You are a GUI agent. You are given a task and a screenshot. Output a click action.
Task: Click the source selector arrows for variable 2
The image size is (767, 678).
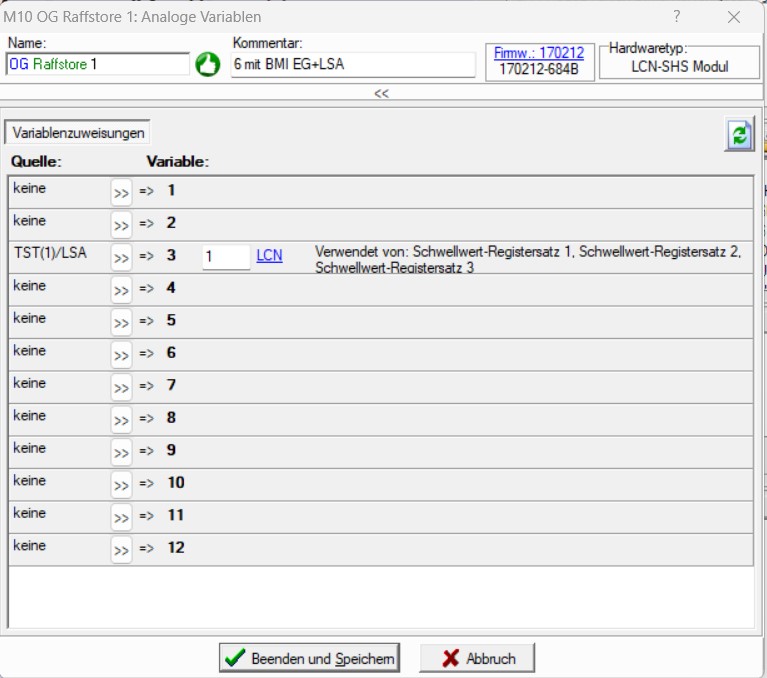[x=121, y=225]
